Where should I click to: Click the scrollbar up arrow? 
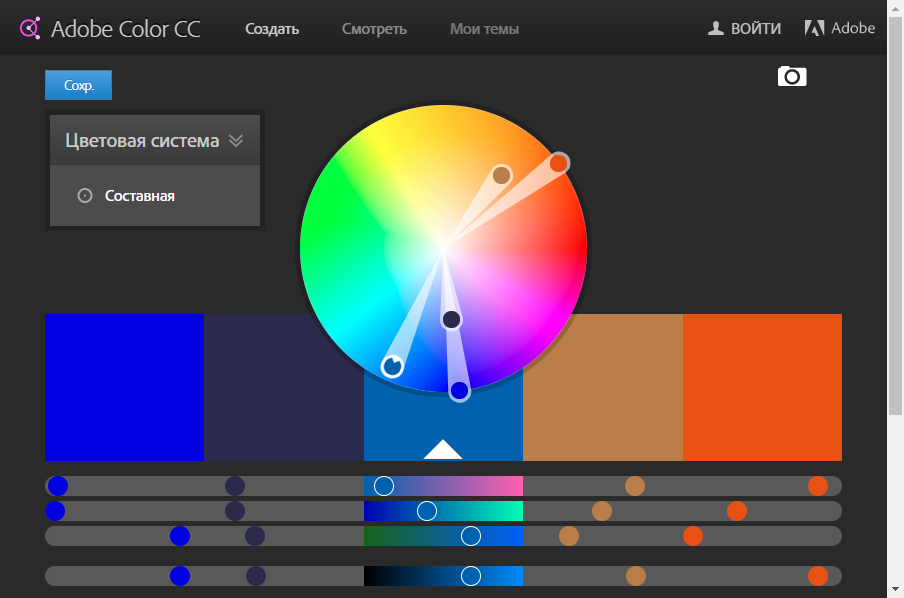[895, 7]
